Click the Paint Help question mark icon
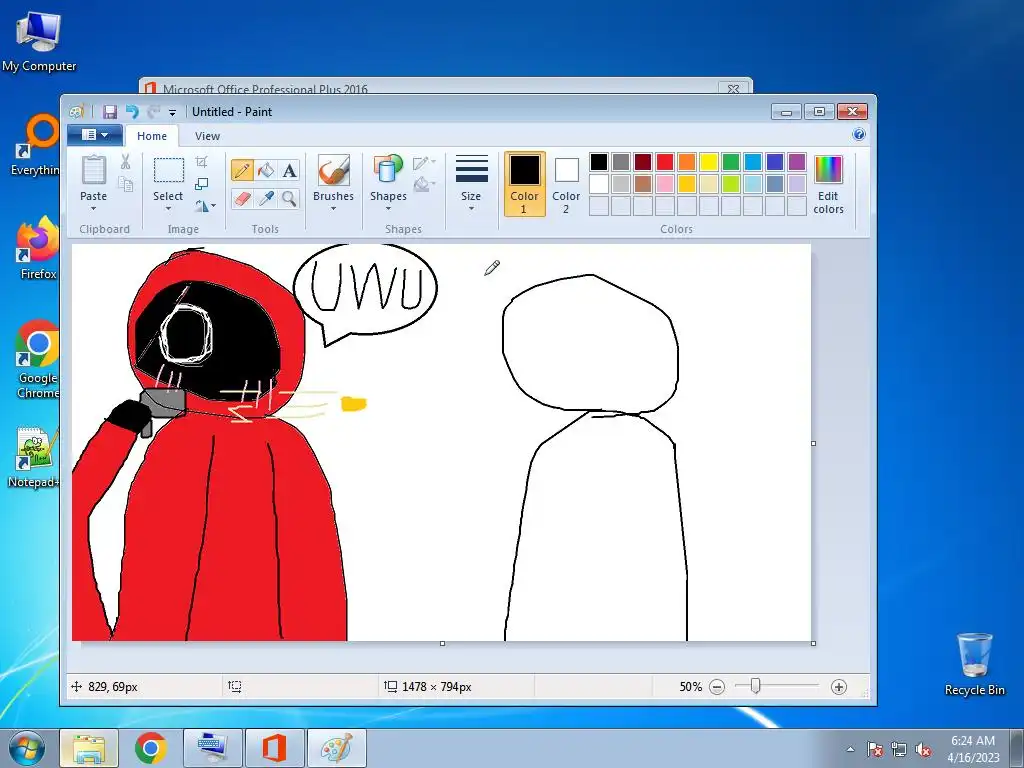This screenshot has height=768, width=1024. coord(859,135)
